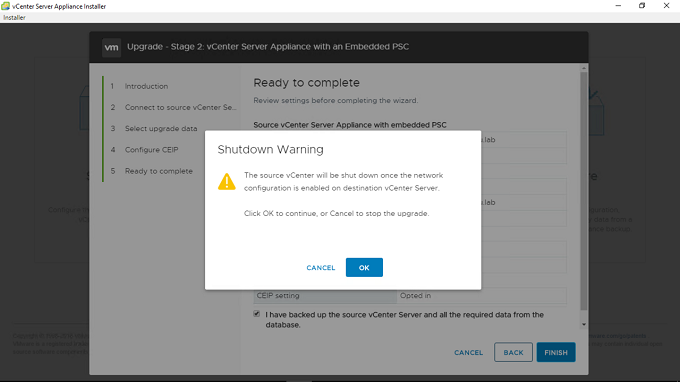The width and height of the screenshot is (680, 382).
Task: Select the Configure CEIP step
Action: click(x=151, y=150)
